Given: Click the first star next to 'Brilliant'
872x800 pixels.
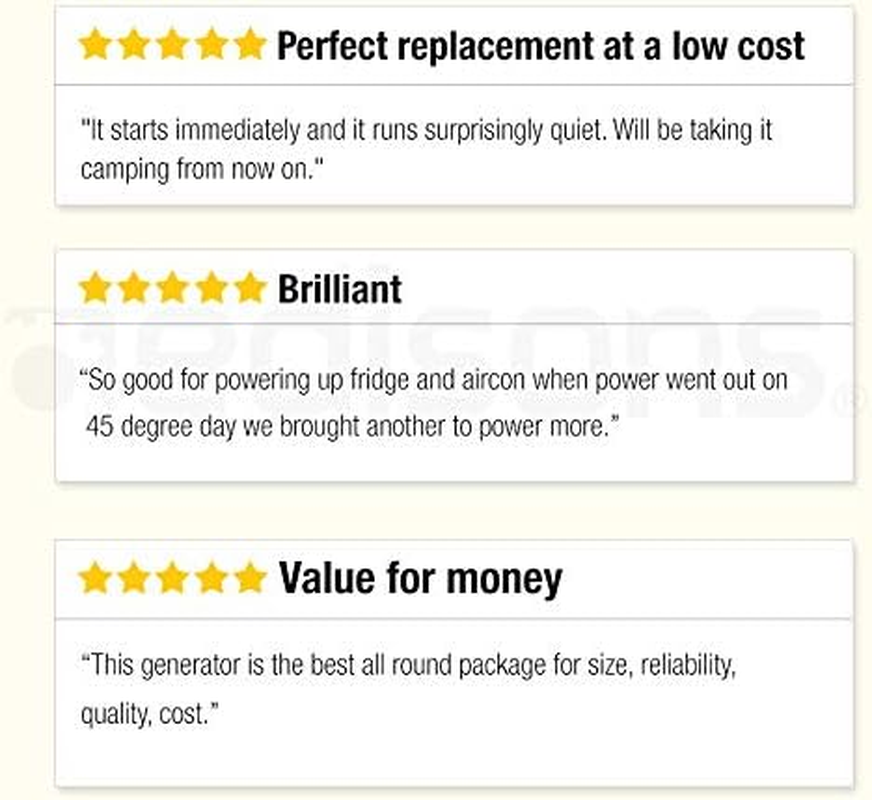Looking at the screenshot, I should point(95,289).
